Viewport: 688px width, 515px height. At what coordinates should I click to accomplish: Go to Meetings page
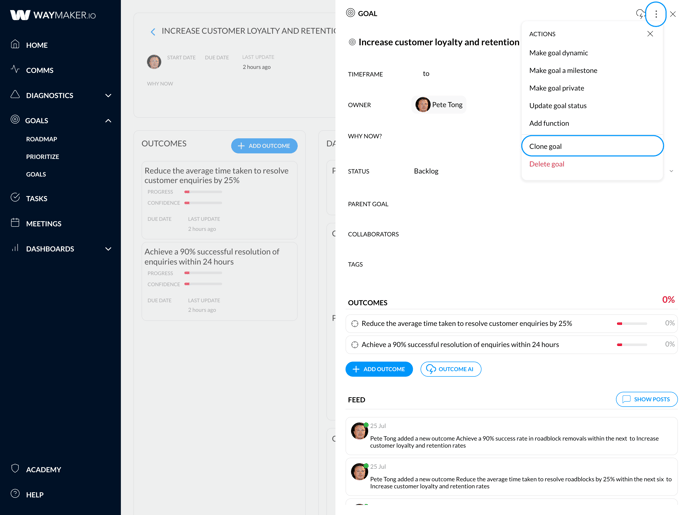(43, 223)
